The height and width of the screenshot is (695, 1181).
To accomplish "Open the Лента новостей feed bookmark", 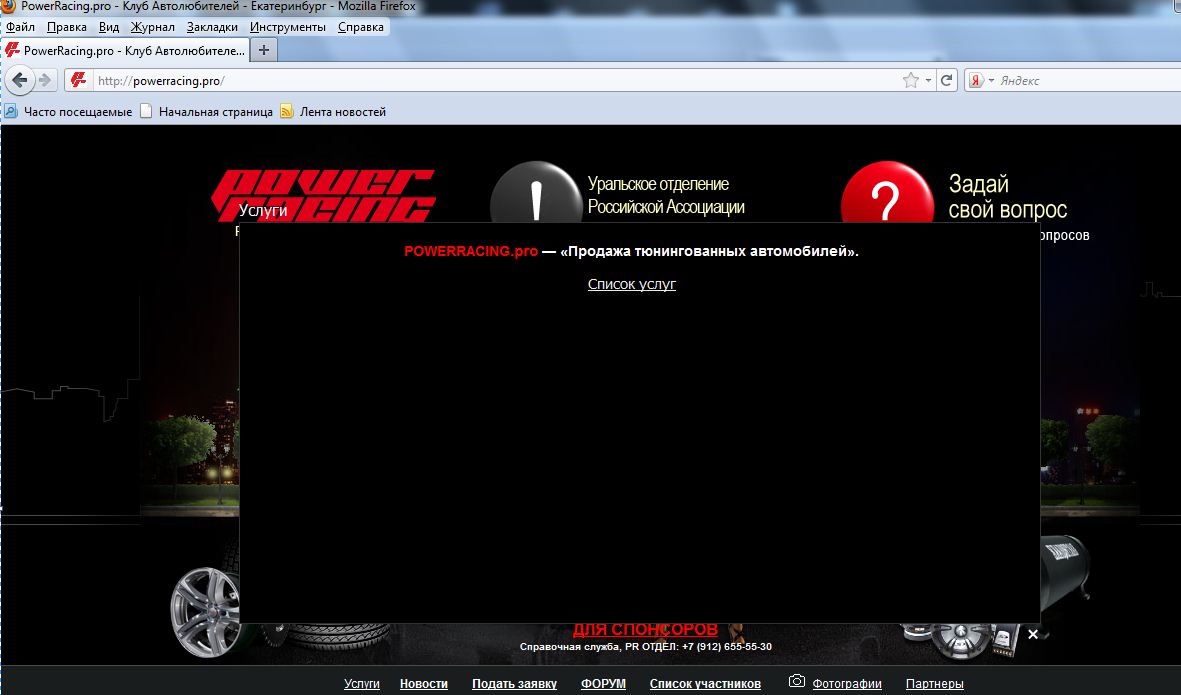I will coord(333,111).
